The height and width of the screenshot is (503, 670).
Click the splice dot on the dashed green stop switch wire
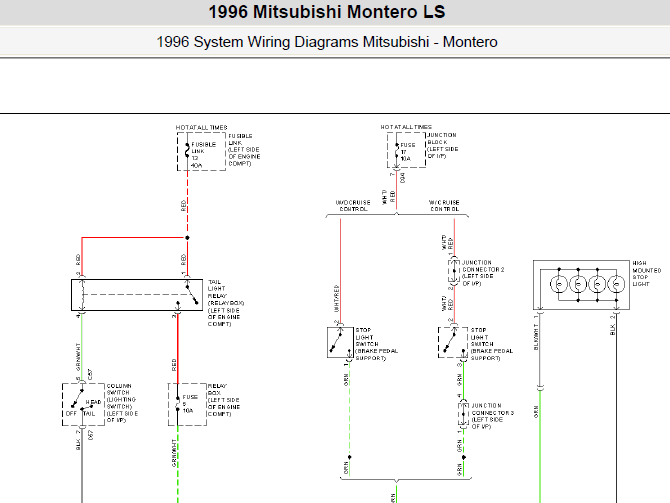(x=350, y=457)
